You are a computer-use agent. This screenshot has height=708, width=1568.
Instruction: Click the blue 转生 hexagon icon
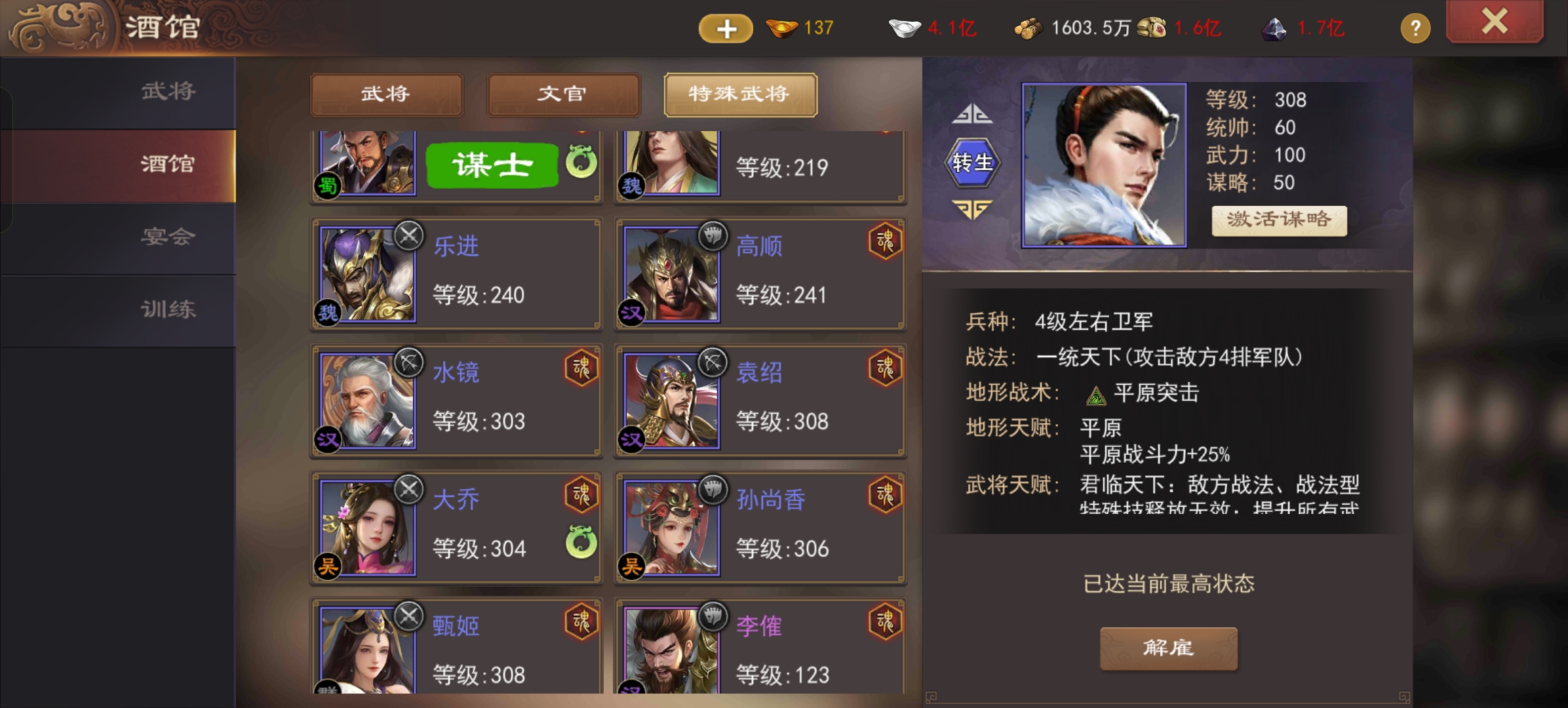tap(972, 162)
